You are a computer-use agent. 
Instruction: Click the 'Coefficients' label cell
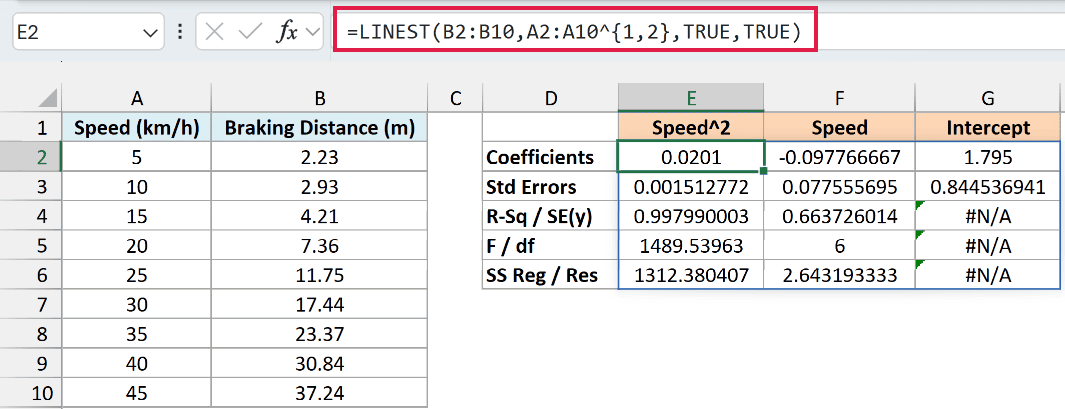click(x=551, y=158)
